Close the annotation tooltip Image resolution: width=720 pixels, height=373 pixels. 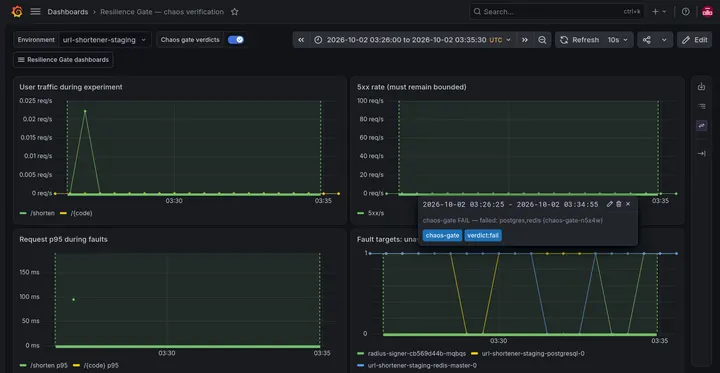pos(628,204)
